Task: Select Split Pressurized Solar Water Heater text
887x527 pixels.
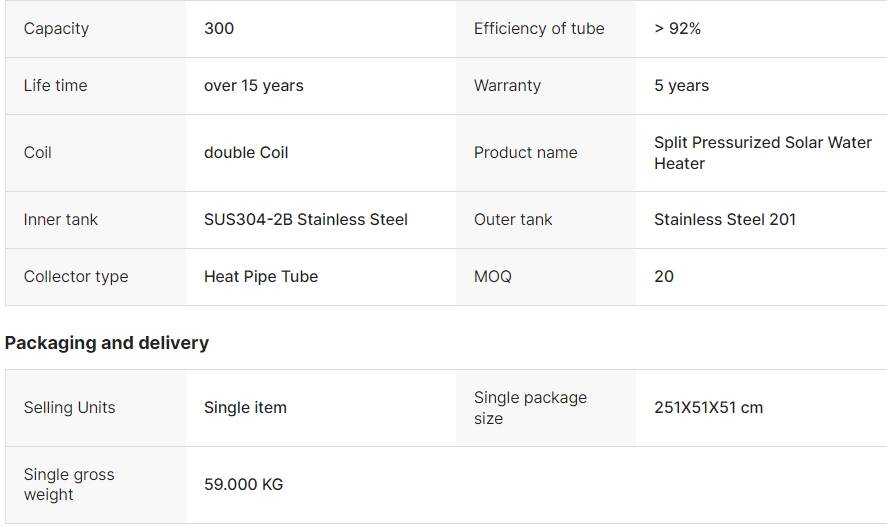Action: tap(762, 153)
